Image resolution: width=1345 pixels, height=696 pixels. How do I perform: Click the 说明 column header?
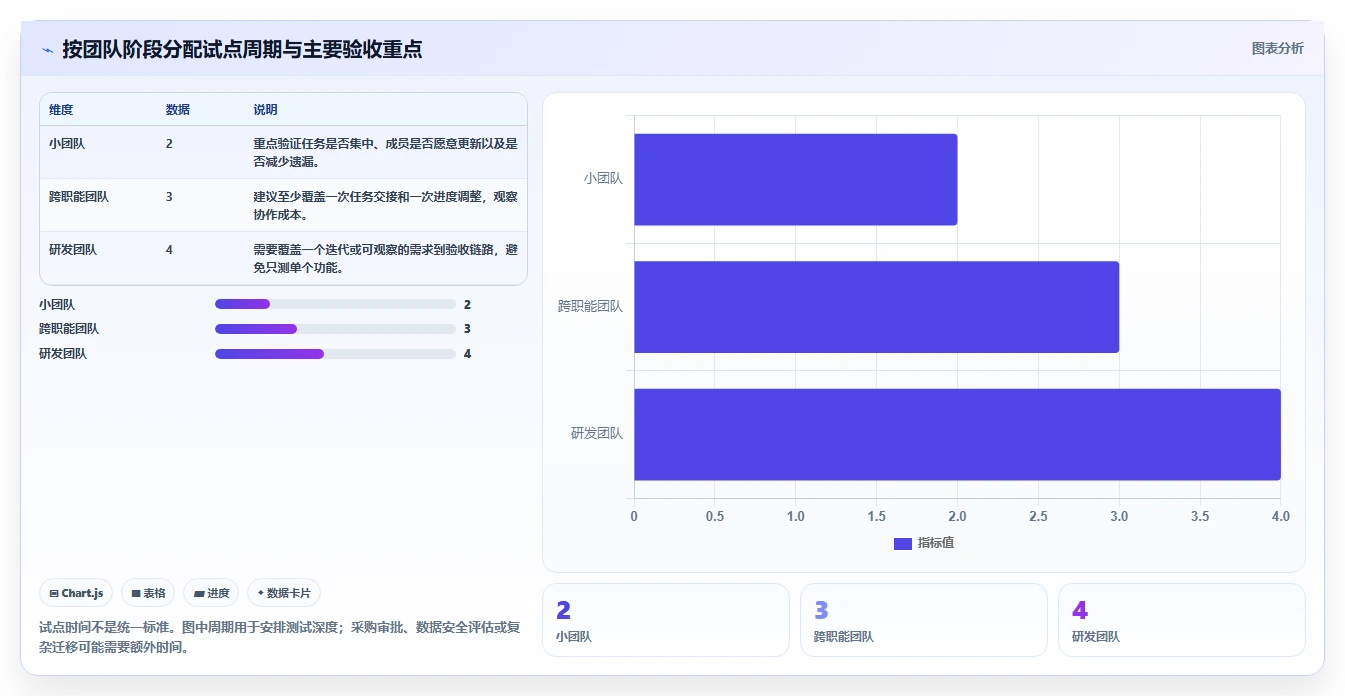tap(266, 110)
